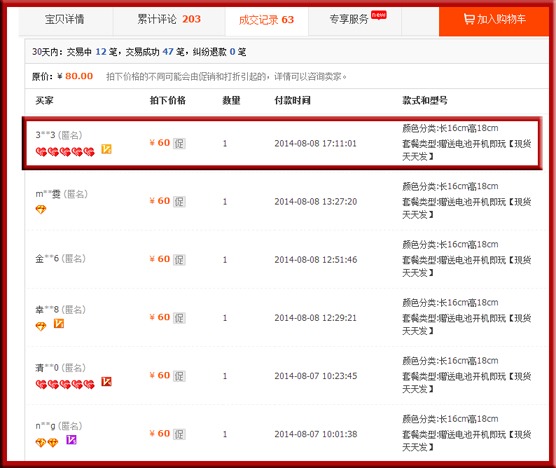Click the red new badge on 专享服务 tab

tap(379, 15)
